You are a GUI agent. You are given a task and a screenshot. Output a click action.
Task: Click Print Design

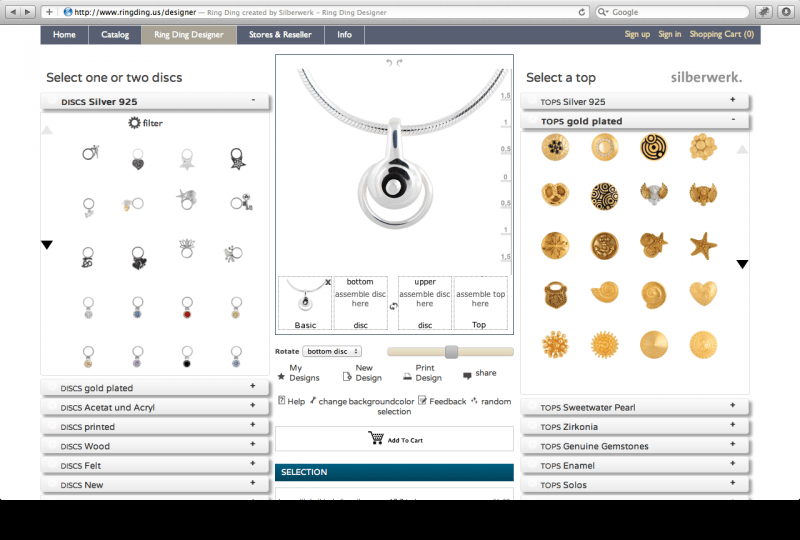pos(422,373)
